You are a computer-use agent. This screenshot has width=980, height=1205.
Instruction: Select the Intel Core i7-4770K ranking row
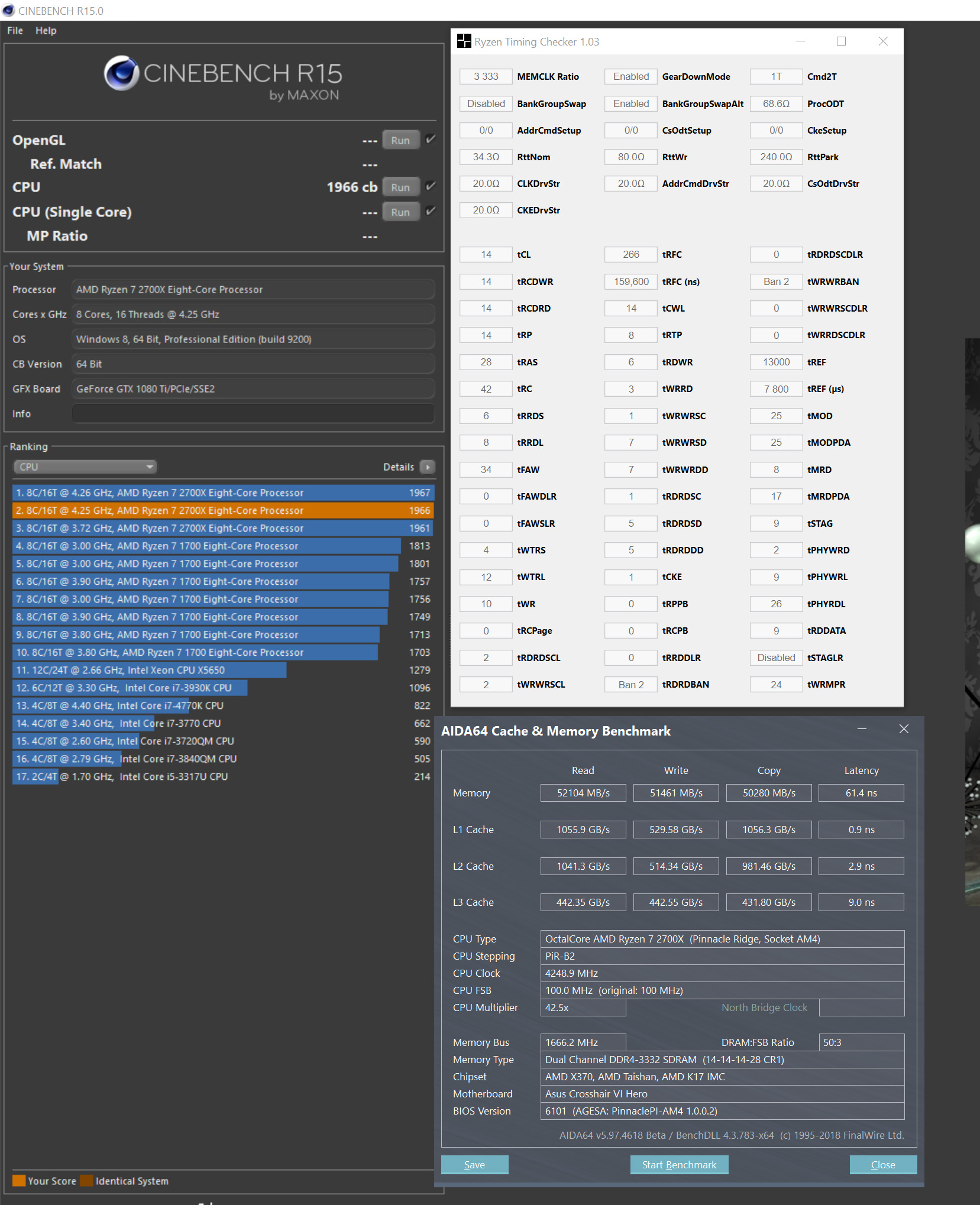click(x=223, y=705)
